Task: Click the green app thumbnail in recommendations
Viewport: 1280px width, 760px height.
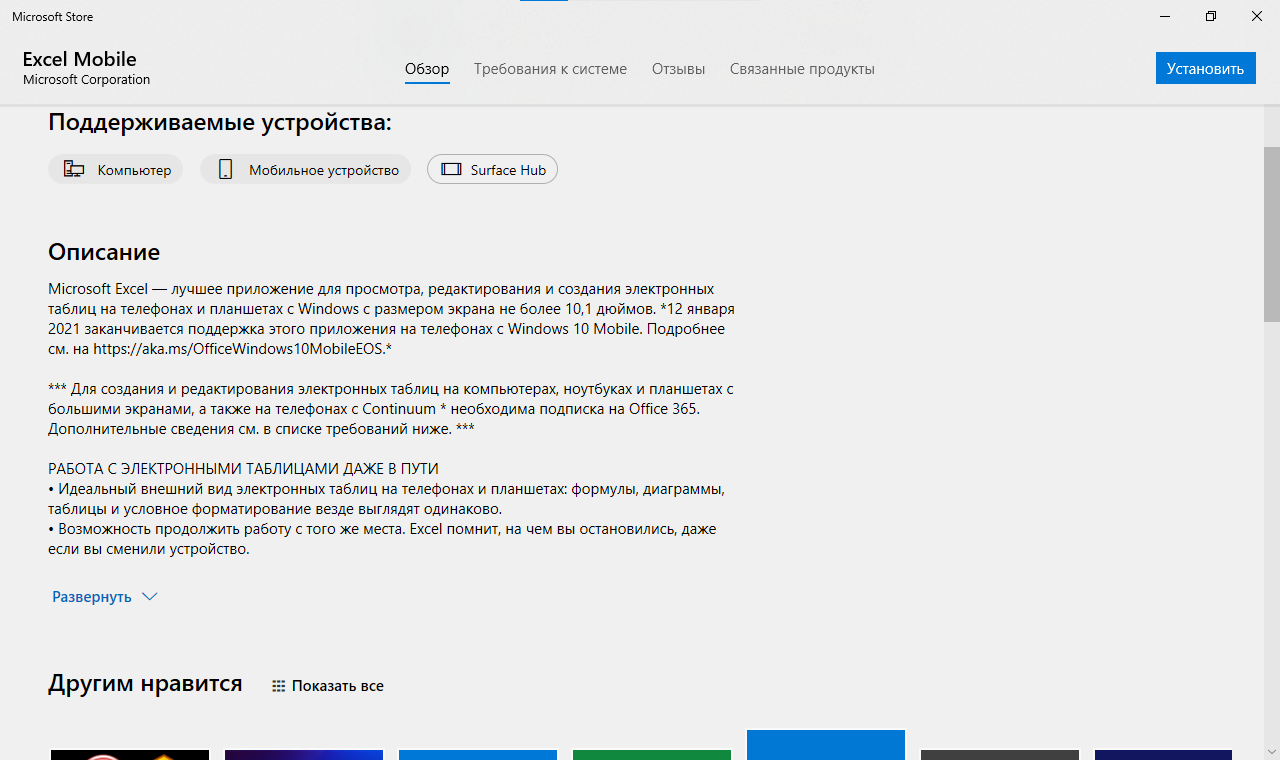Action: pos(651,754)
